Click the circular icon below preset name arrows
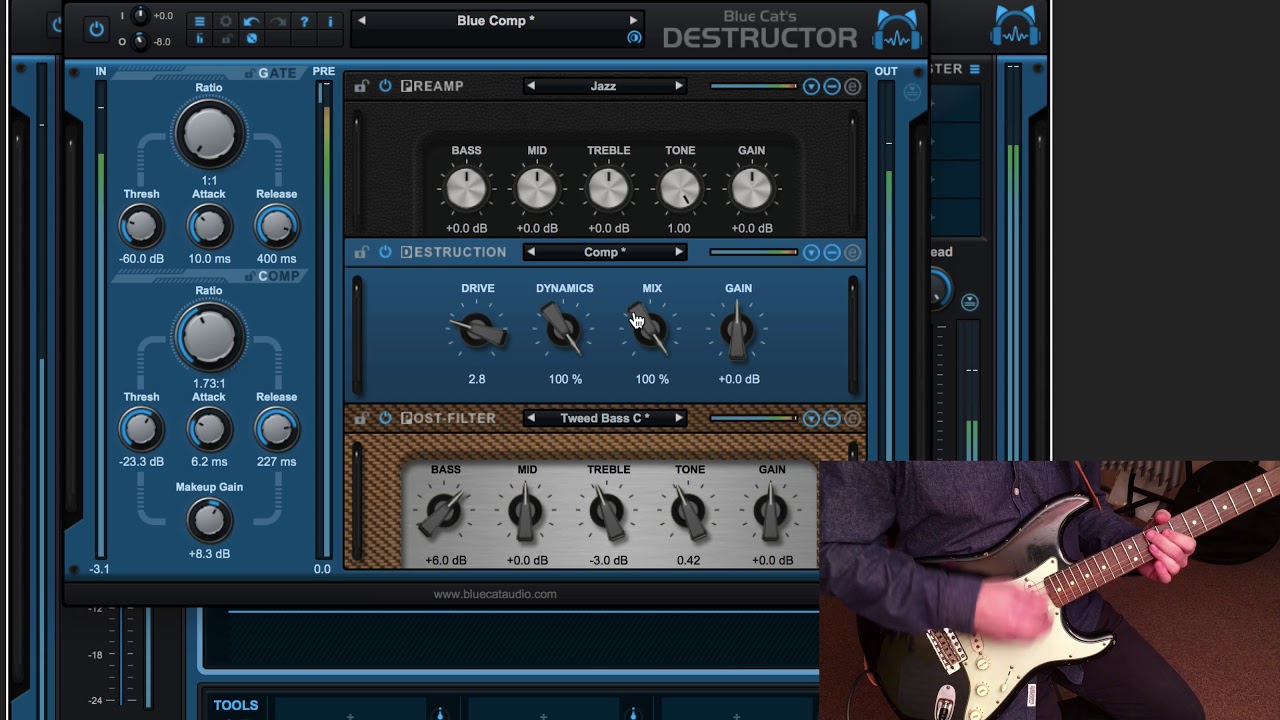The image size is (1280, 720). pos(634,38)
